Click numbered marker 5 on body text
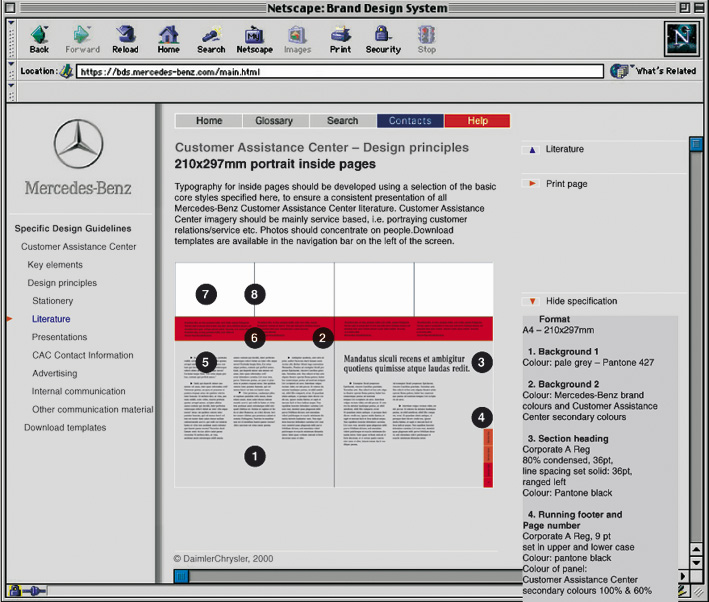Image resolution: width=709 pixels, height=602 pixels. 206,362
